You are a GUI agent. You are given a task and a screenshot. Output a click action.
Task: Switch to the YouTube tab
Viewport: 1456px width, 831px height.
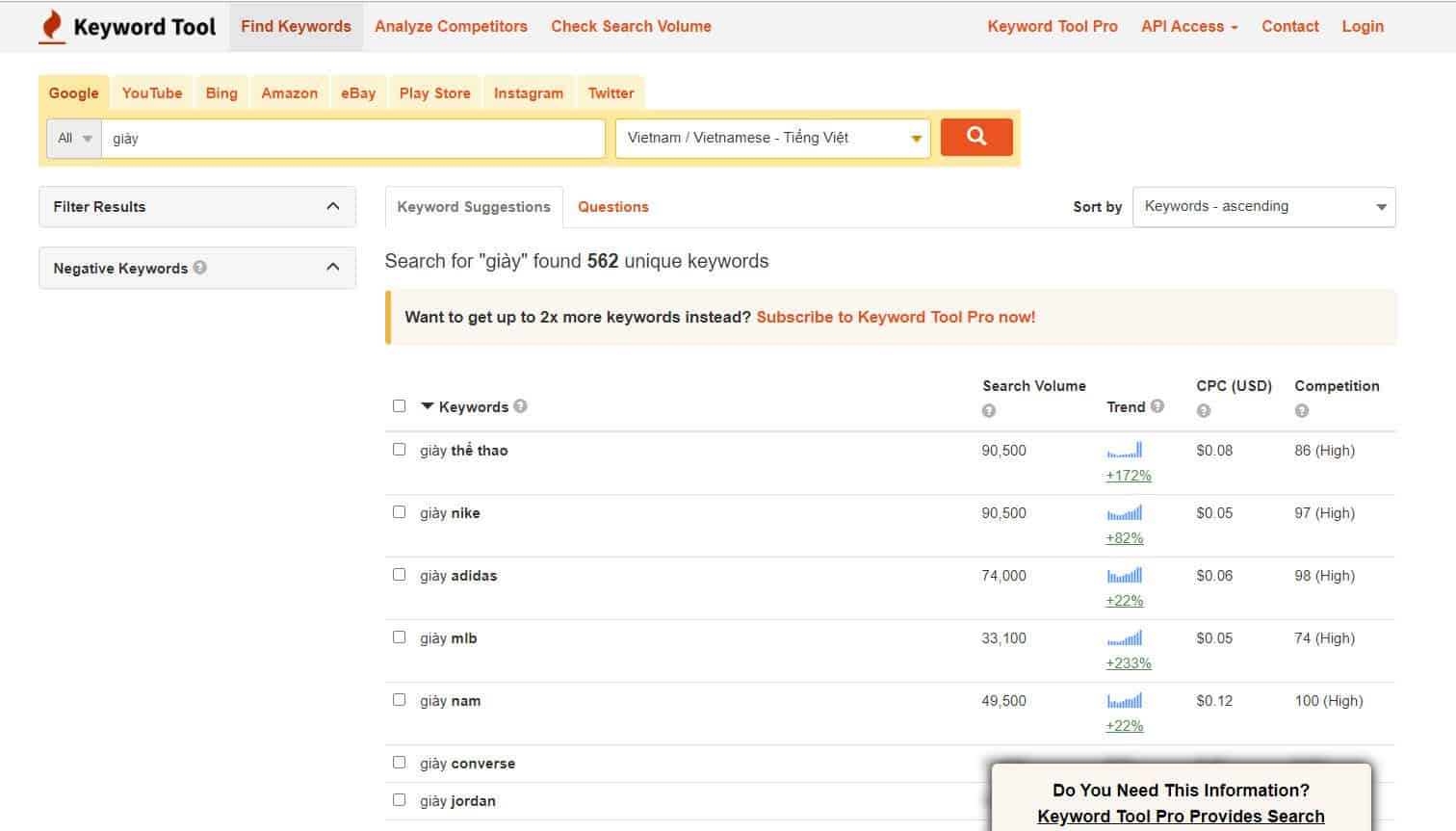coord(152,93)
